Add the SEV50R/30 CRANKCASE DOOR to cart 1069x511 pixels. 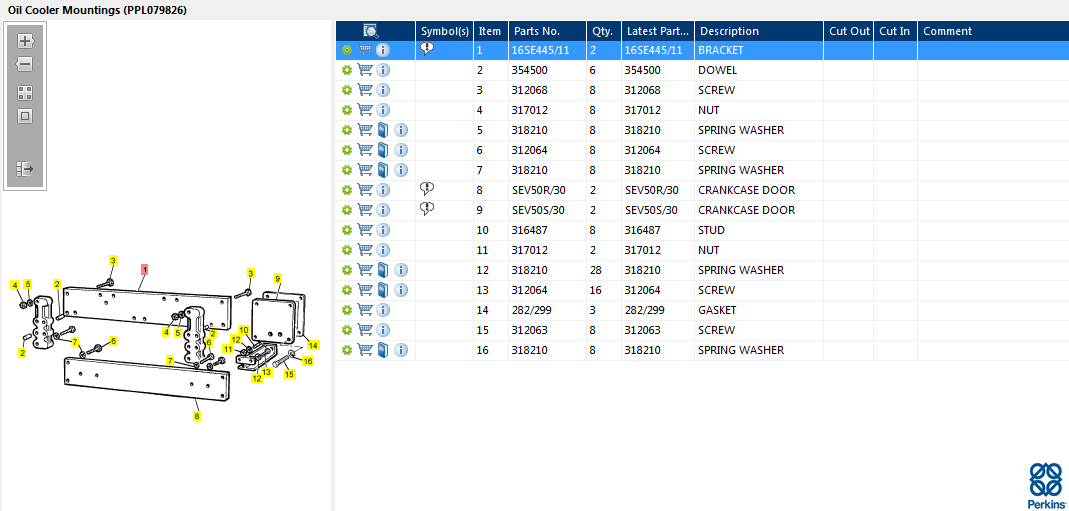[x=365, y=190]
